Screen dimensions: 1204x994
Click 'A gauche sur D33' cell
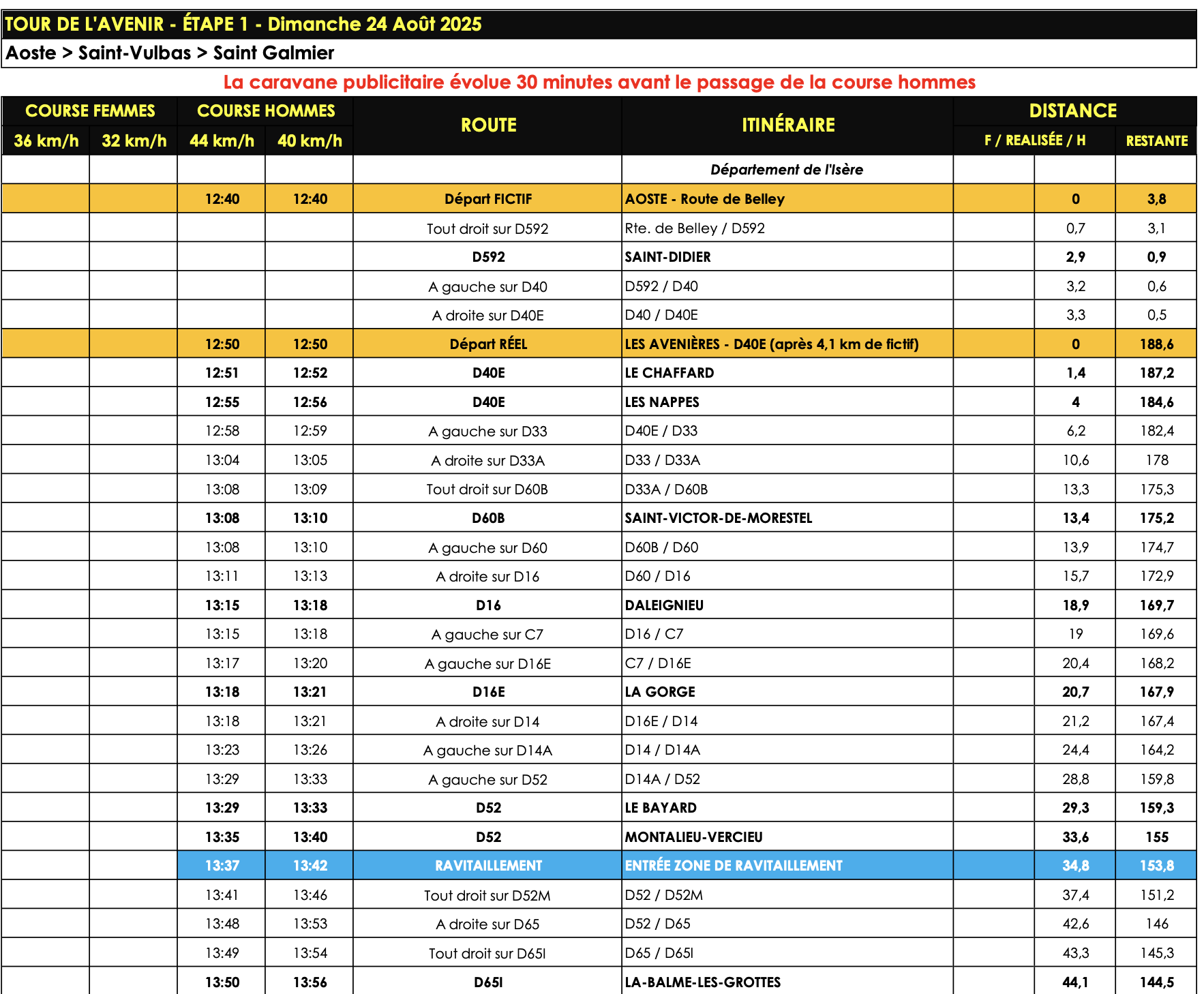(488, 431)
